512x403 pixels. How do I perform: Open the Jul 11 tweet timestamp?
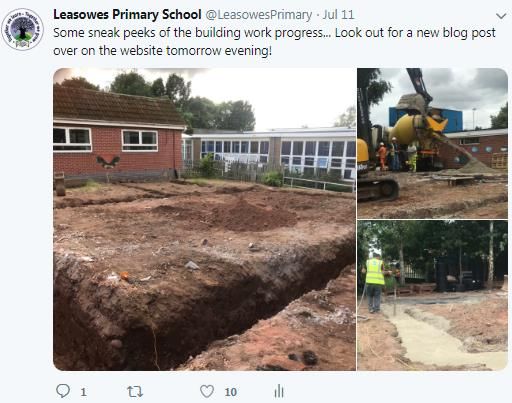338,15
